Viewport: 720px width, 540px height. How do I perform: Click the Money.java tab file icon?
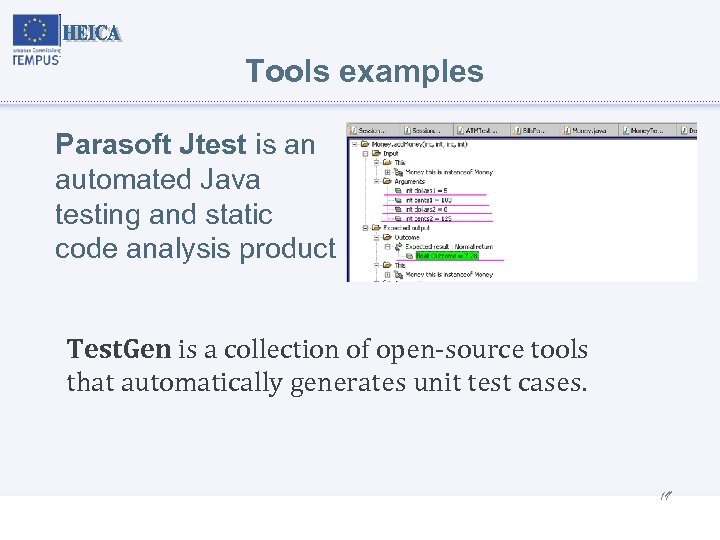click(x=567, y=131)
